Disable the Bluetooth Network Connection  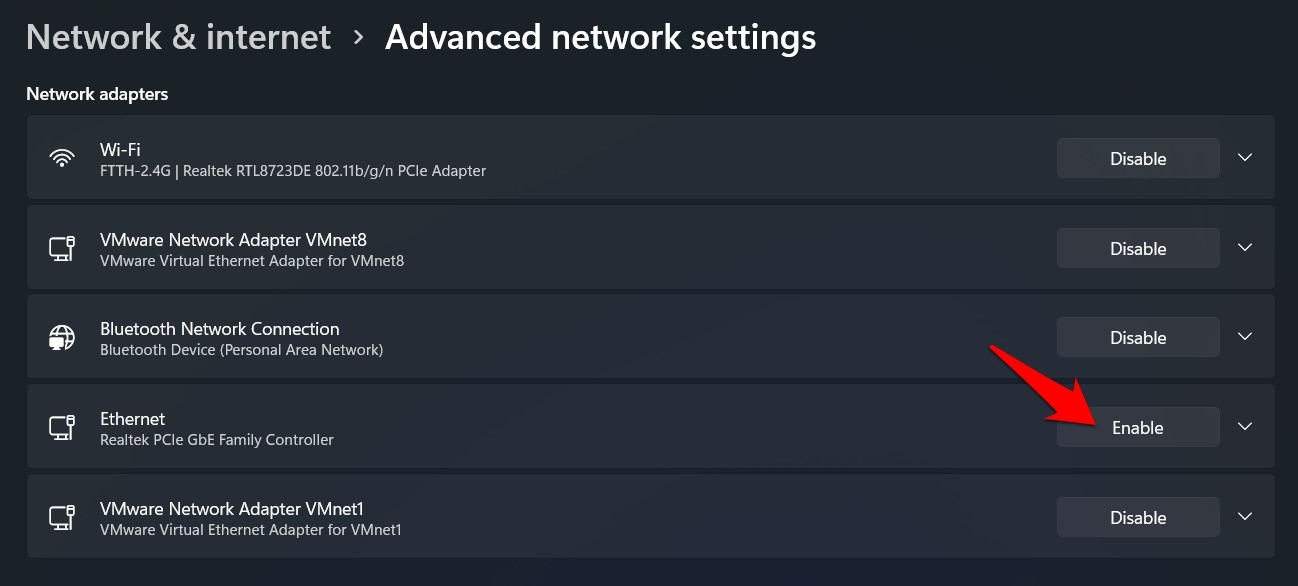(x=1138, y=338)
